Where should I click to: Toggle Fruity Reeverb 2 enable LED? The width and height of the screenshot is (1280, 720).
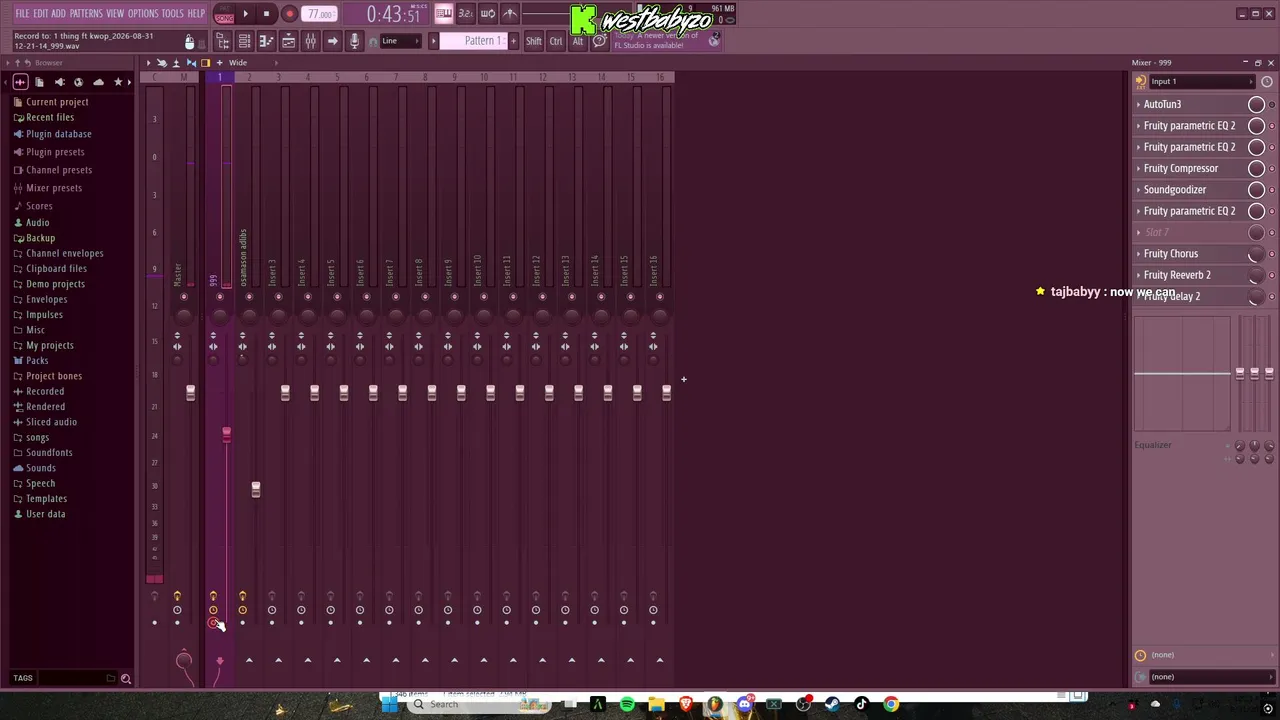click(x=1272, y=275)
